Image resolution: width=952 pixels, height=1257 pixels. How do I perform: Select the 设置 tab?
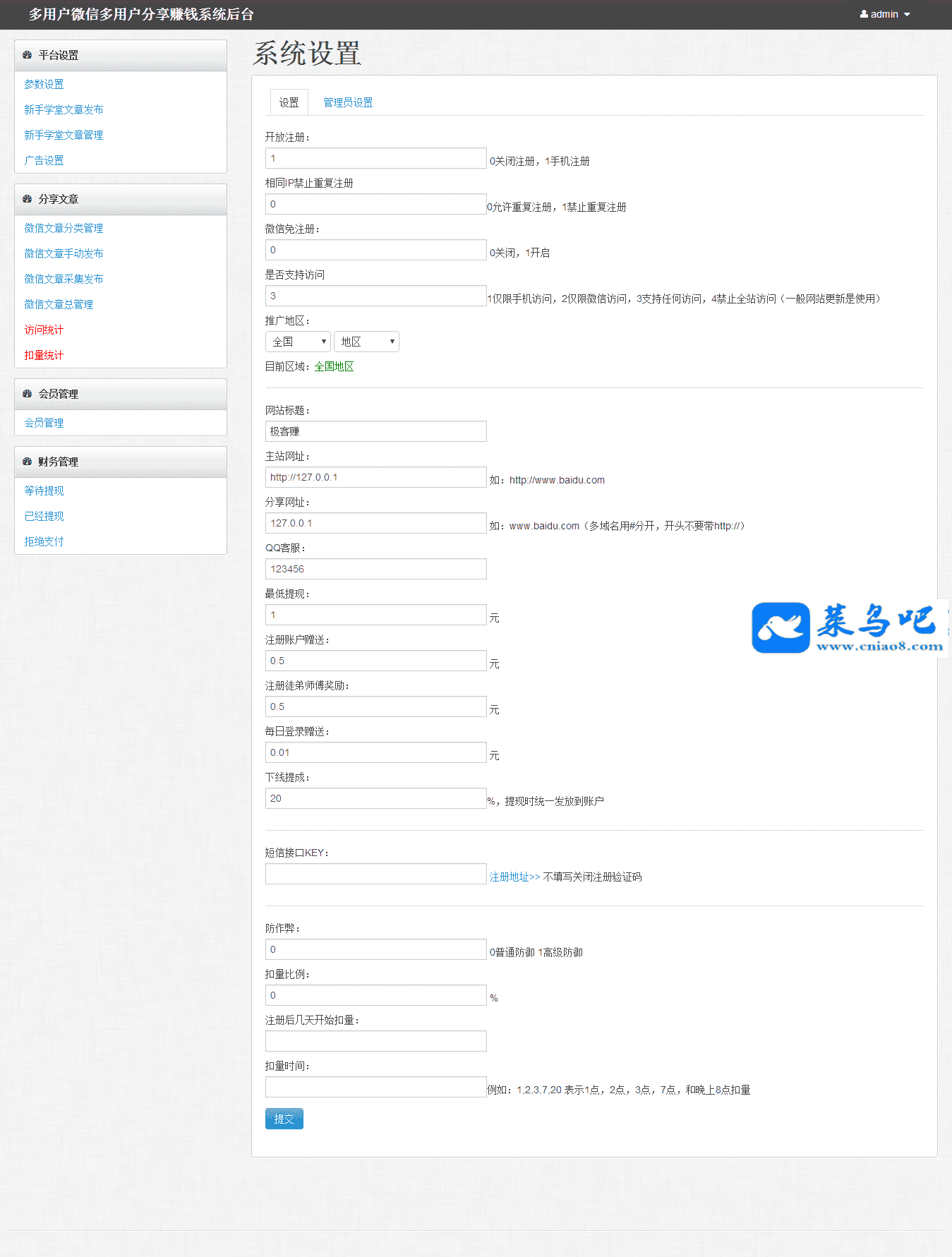(289, 103)
